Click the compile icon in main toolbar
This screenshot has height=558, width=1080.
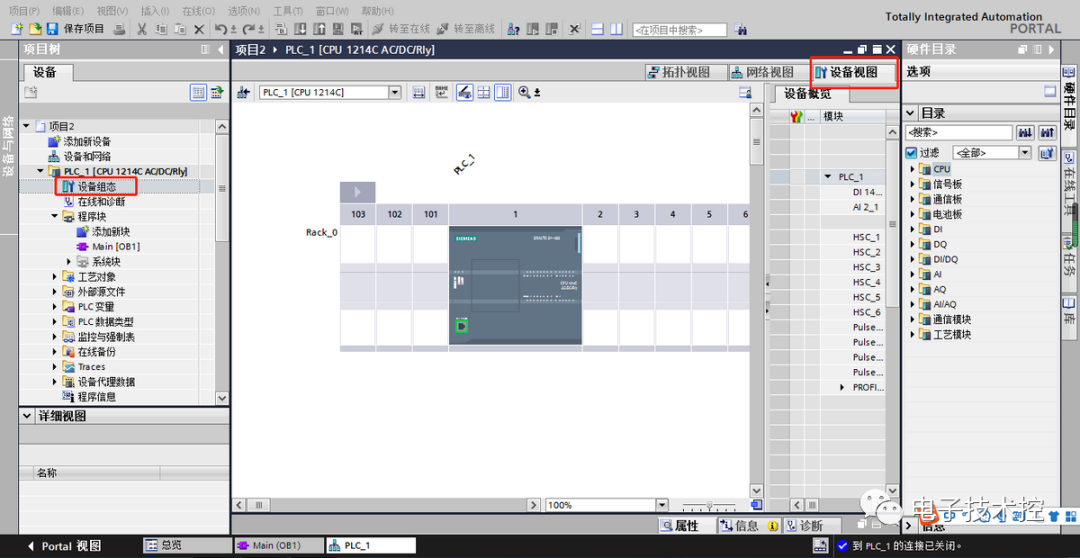tap(281, 29)
